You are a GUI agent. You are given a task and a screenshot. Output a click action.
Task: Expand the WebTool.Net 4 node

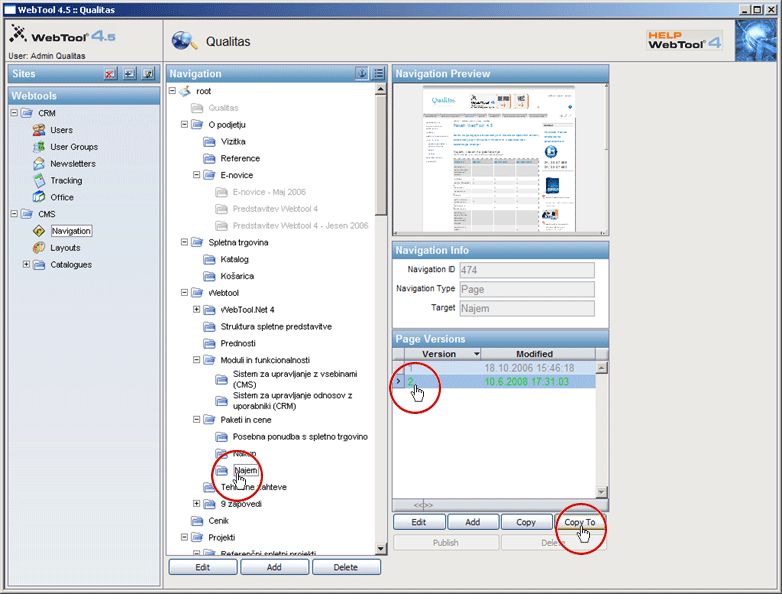(x=197, y=310)
